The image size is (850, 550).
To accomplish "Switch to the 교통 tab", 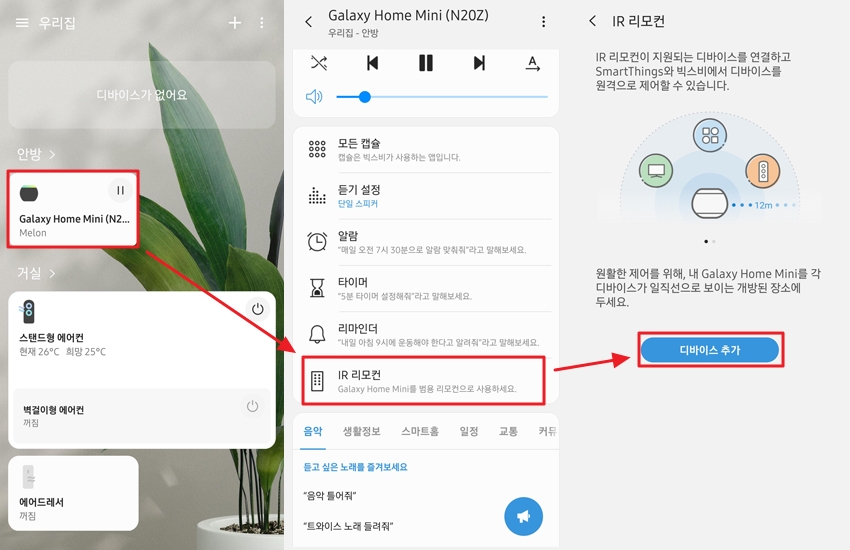I will coord(508,431).
